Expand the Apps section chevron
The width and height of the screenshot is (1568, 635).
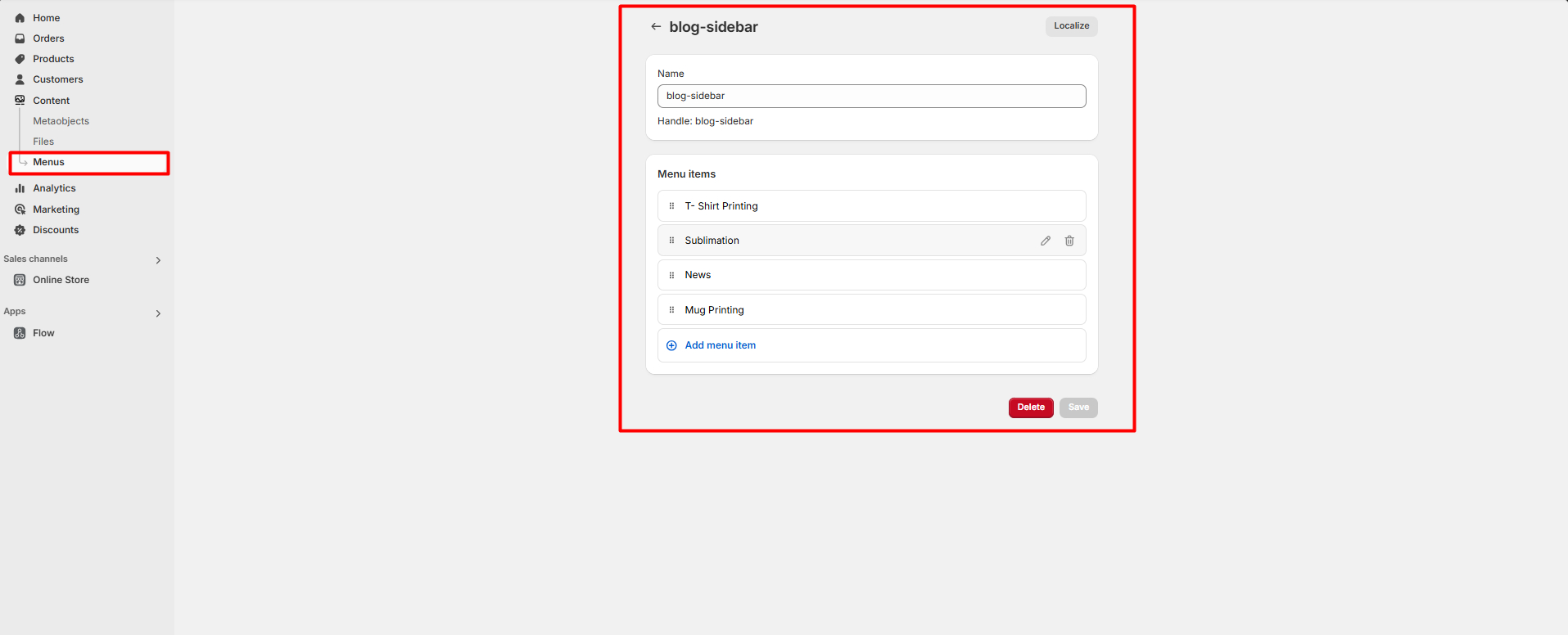[x=158, y=313]
